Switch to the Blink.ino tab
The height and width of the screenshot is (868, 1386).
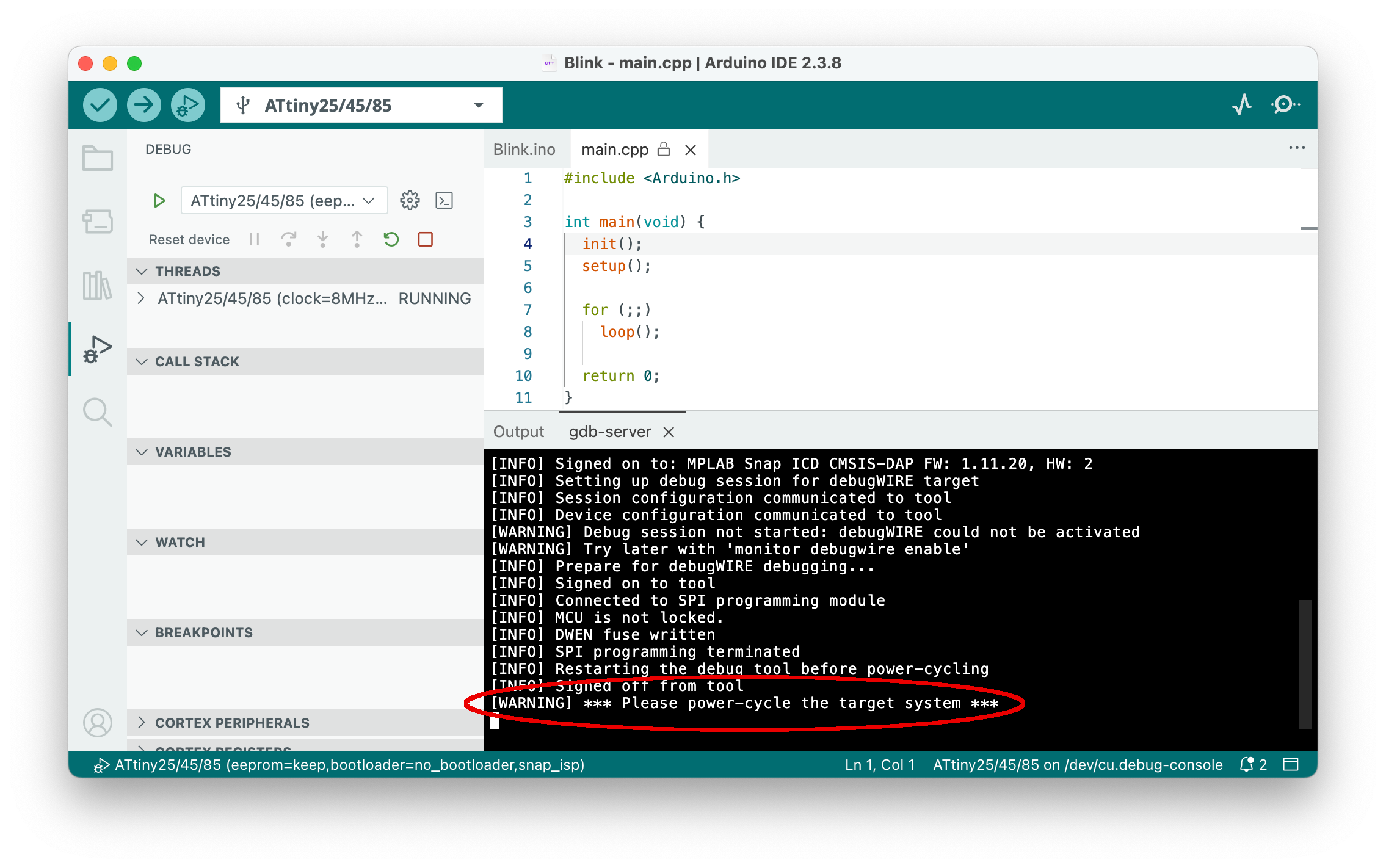[x=524, y=150]
